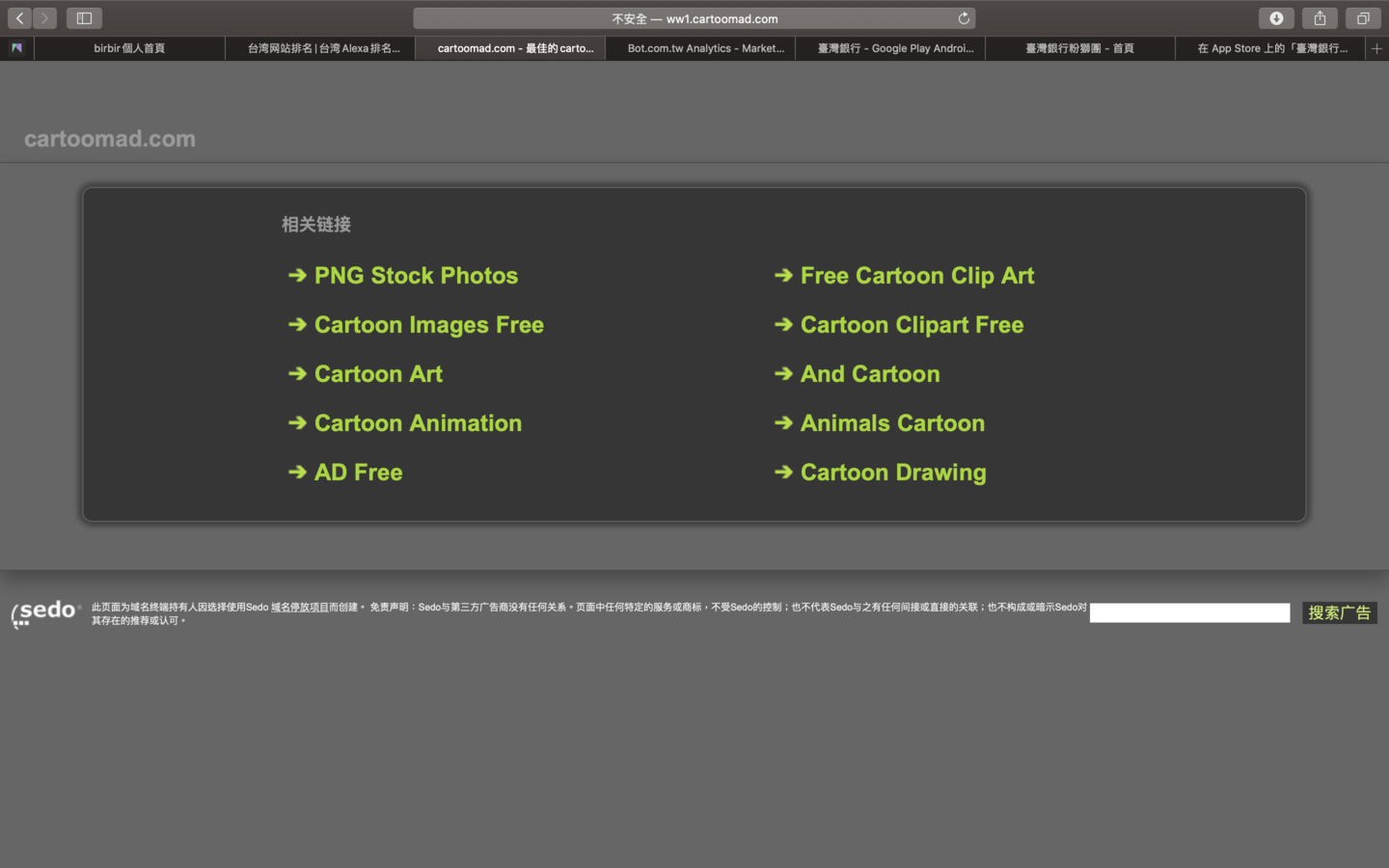Open the 臺灣銀行粉獅團 首頁 tab
Screen dimensions: 1389x868
[1080, 48]
